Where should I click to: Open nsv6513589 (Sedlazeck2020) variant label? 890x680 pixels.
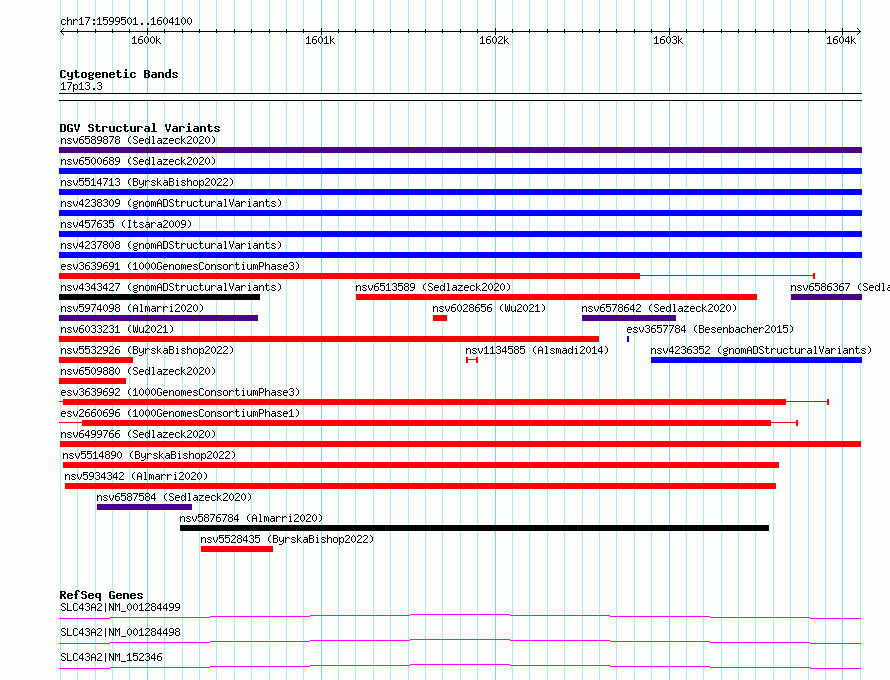pyautogui.click(x=433, y=287)
